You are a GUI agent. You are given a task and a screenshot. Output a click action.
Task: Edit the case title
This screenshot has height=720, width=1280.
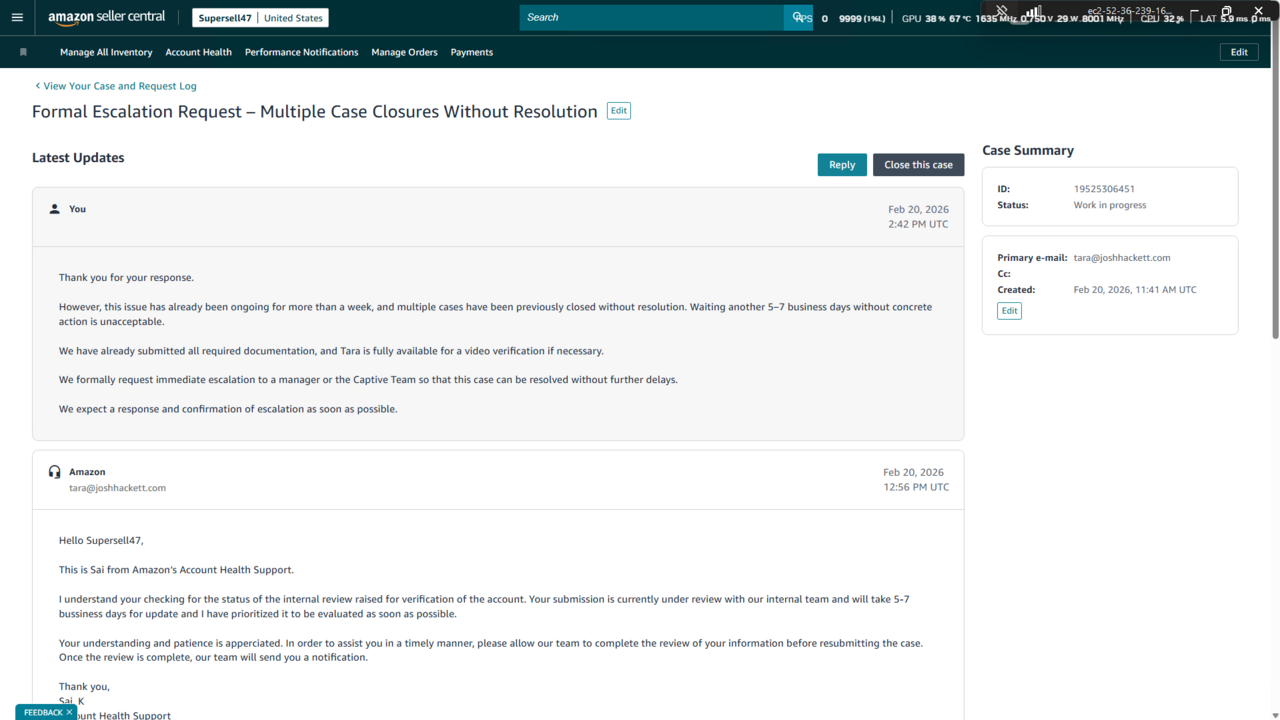[x=619, y=111]
